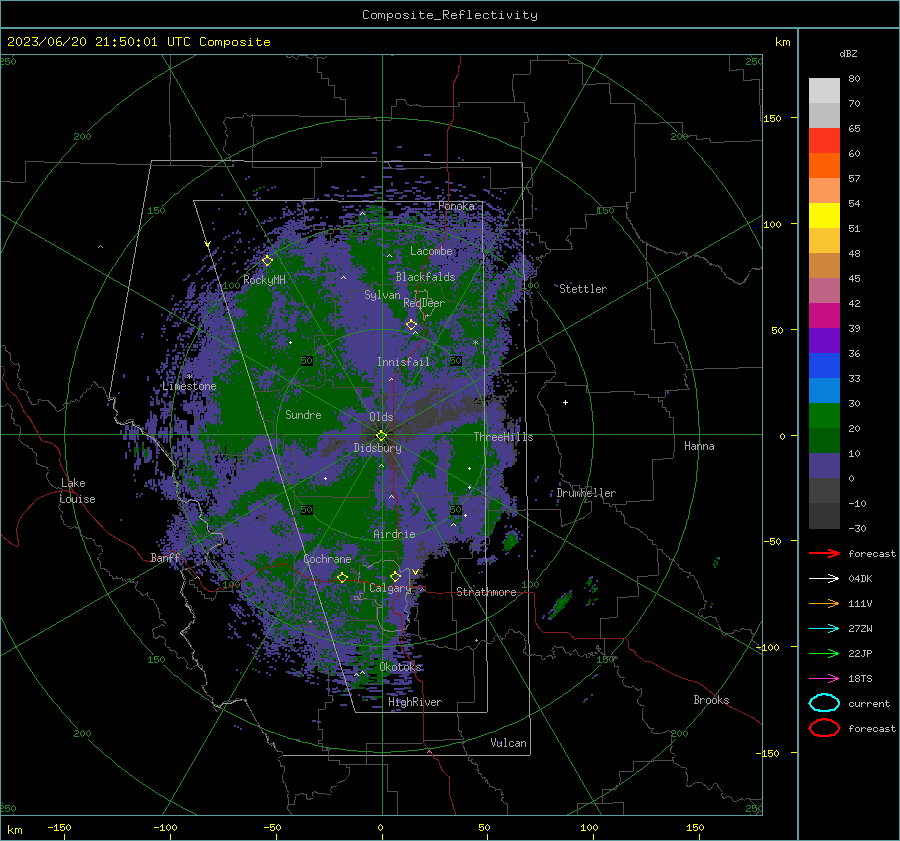Click the RedDeer city label
Screen dimensions: 900x841
click(x=424, y=303)
